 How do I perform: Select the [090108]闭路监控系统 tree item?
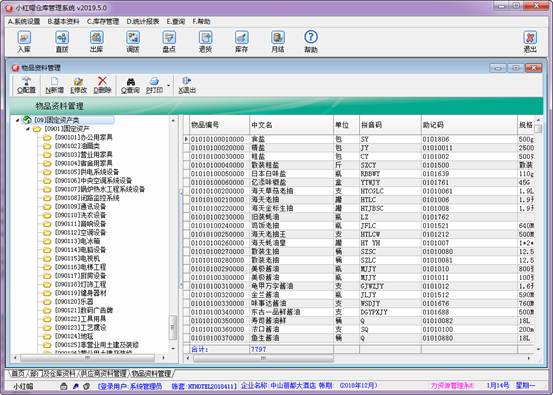[87, 198]
